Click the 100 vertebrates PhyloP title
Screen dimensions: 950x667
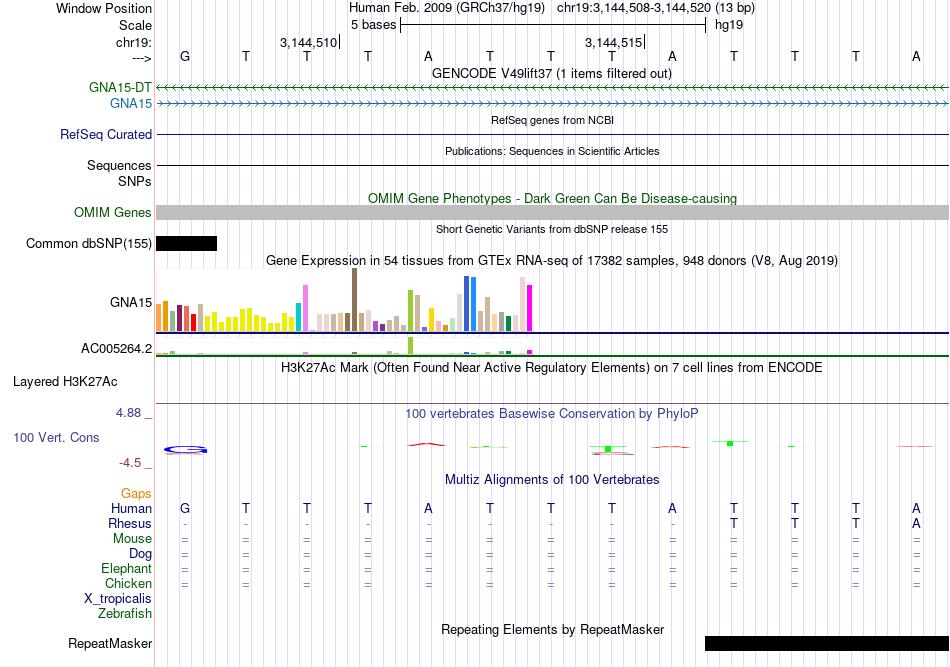click(552, 413)
